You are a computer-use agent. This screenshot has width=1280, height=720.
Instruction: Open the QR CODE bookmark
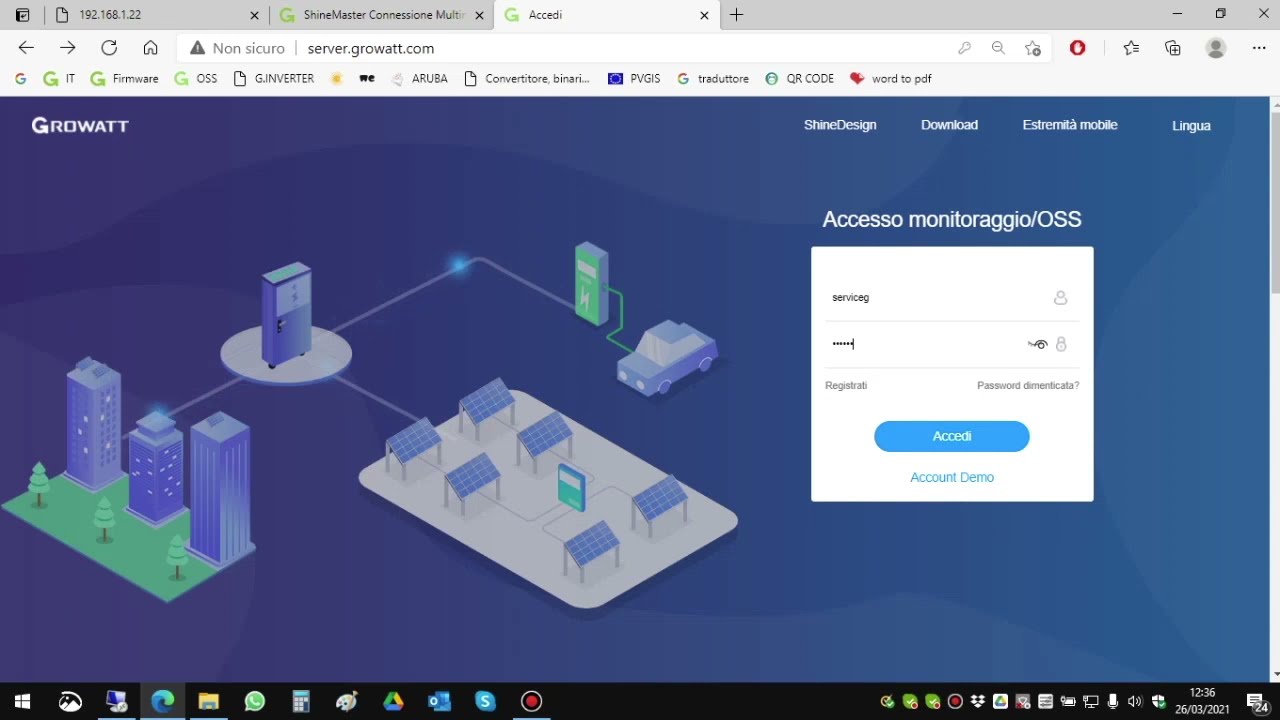(x=799, y=78)
